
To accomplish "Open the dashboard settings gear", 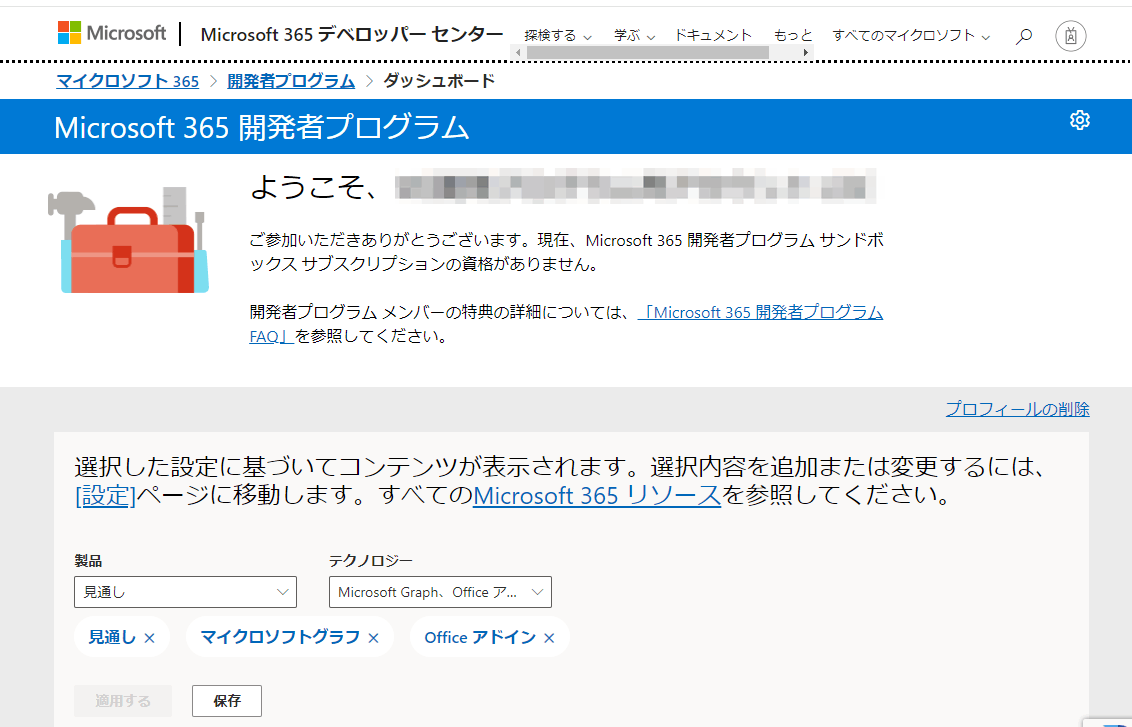I will (x=1079, y=120).
